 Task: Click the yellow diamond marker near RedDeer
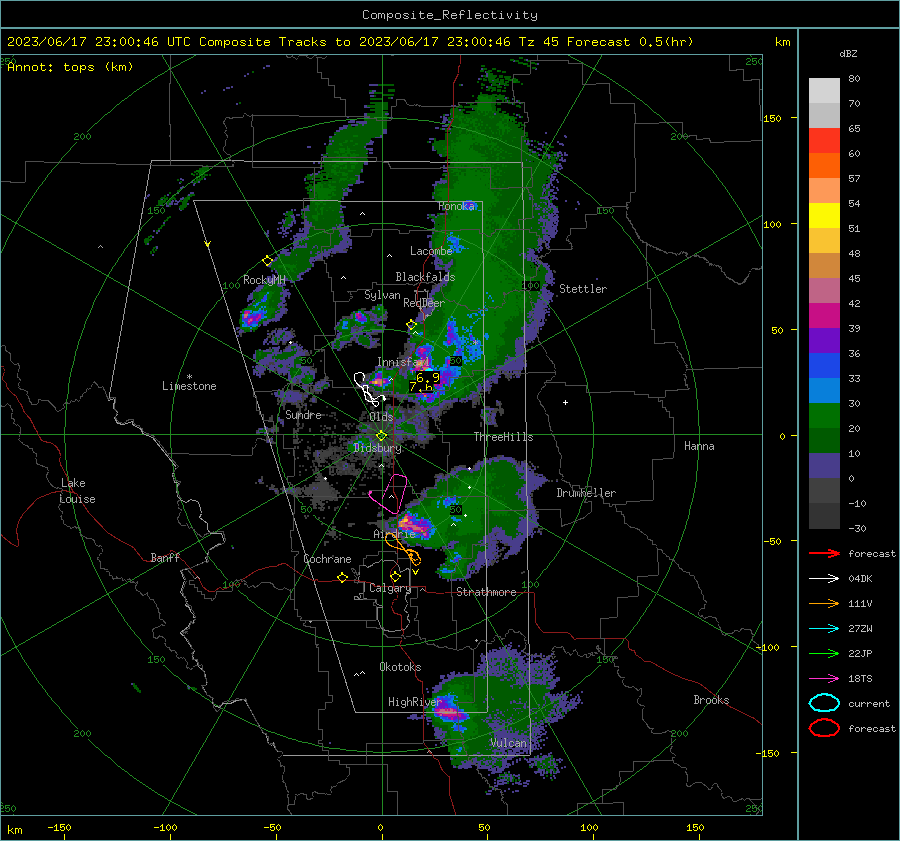411,325
